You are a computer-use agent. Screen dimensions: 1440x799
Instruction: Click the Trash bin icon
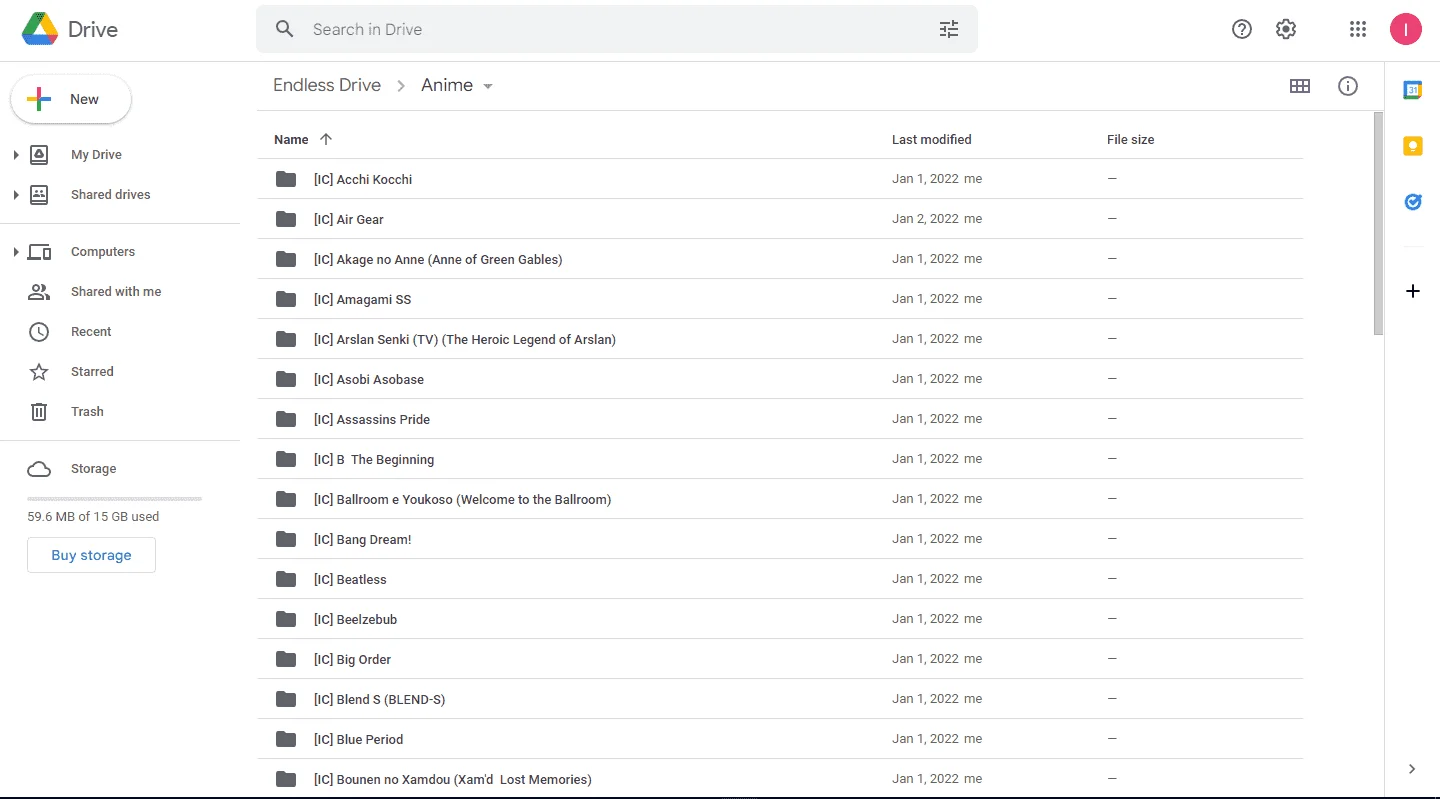click(x=39, y=411)
